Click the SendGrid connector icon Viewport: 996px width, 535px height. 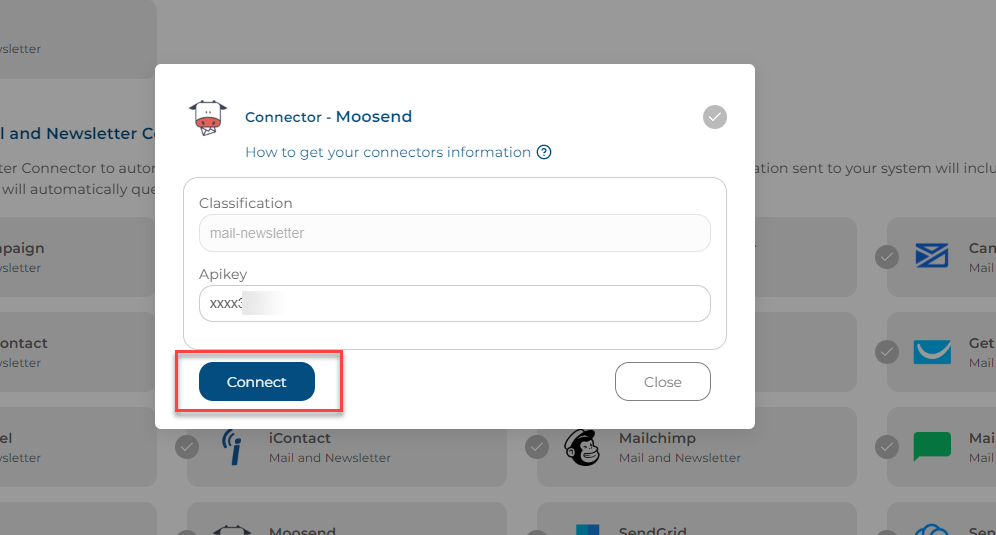click(x=587, y=530)
